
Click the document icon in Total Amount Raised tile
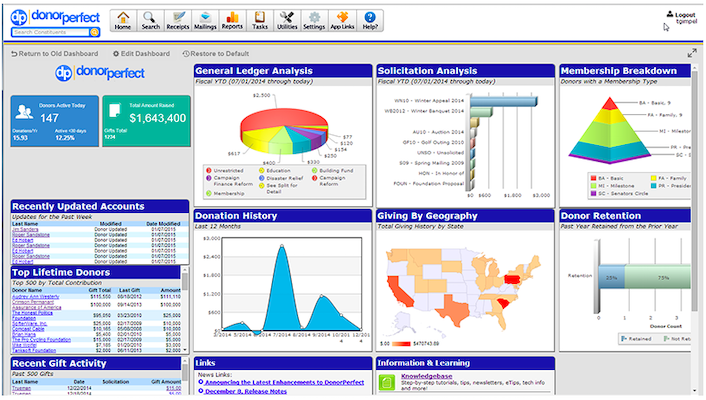click(115, 110)
